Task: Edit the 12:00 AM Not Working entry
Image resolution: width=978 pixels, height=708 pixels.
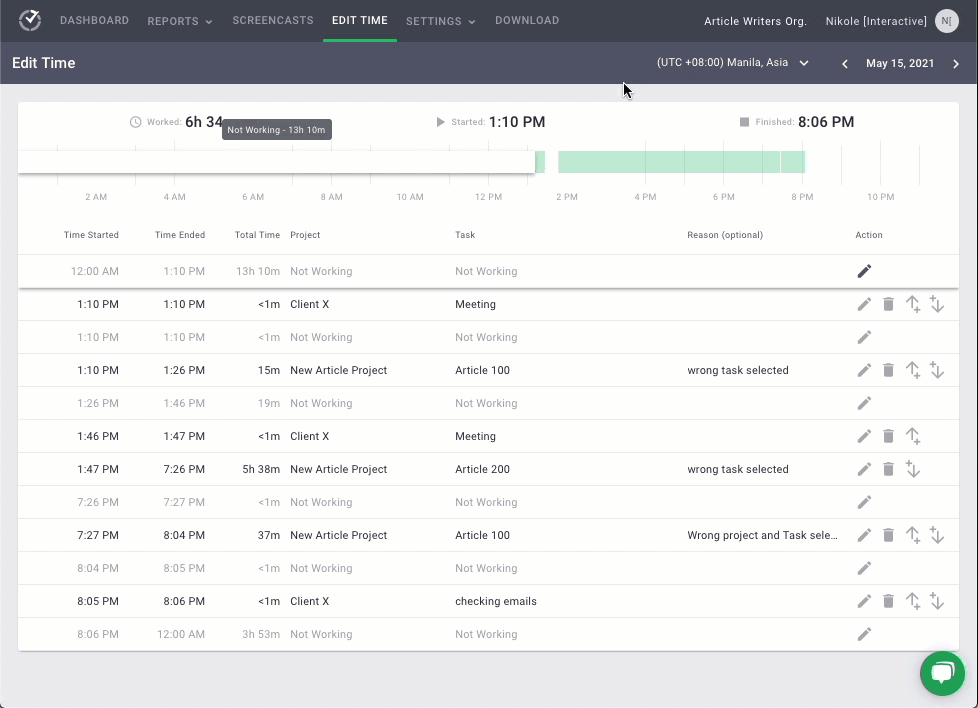Action: tap(864, 271)
